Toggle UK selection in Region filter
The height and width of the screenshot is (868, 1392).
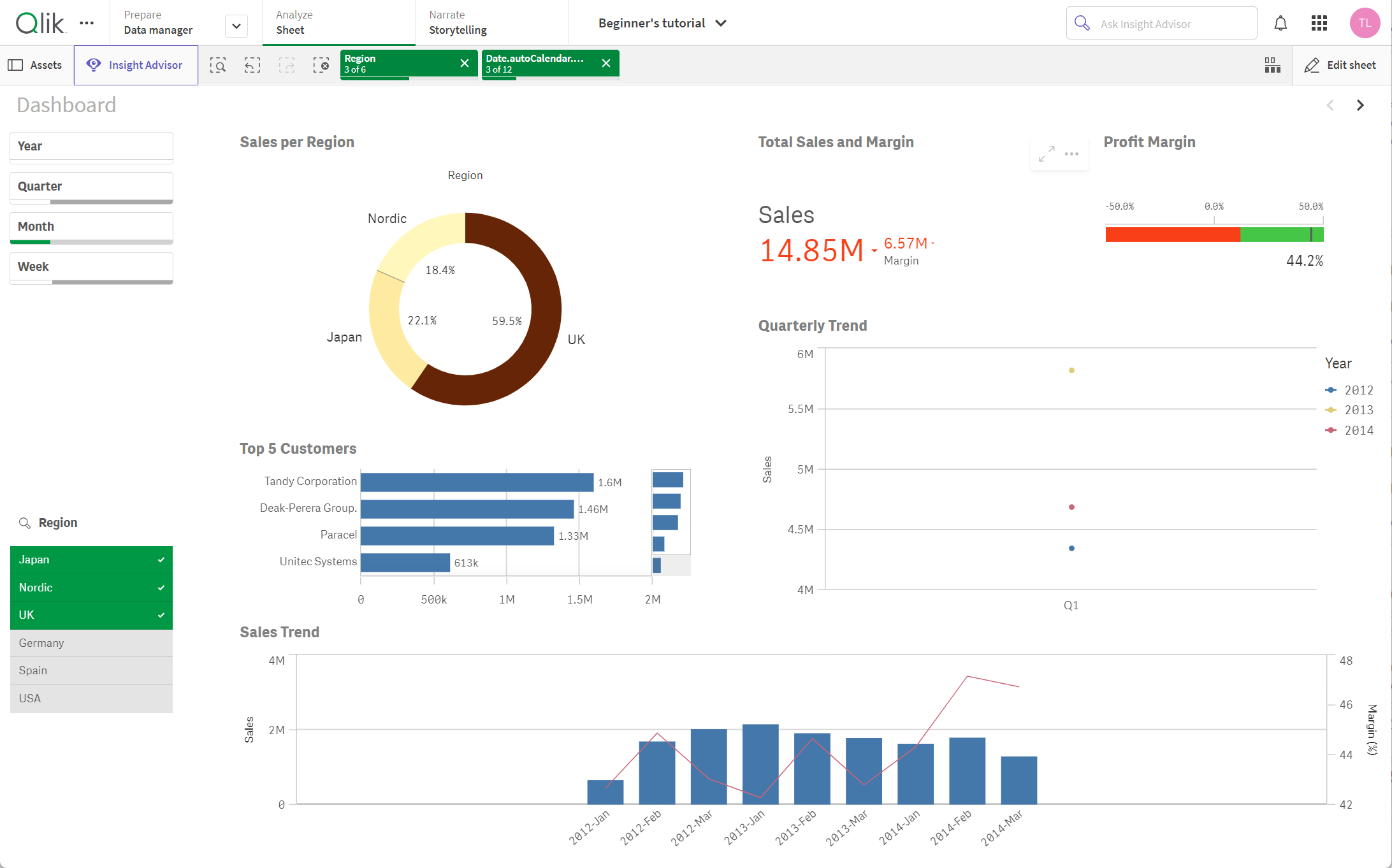(x=91, y=615)
